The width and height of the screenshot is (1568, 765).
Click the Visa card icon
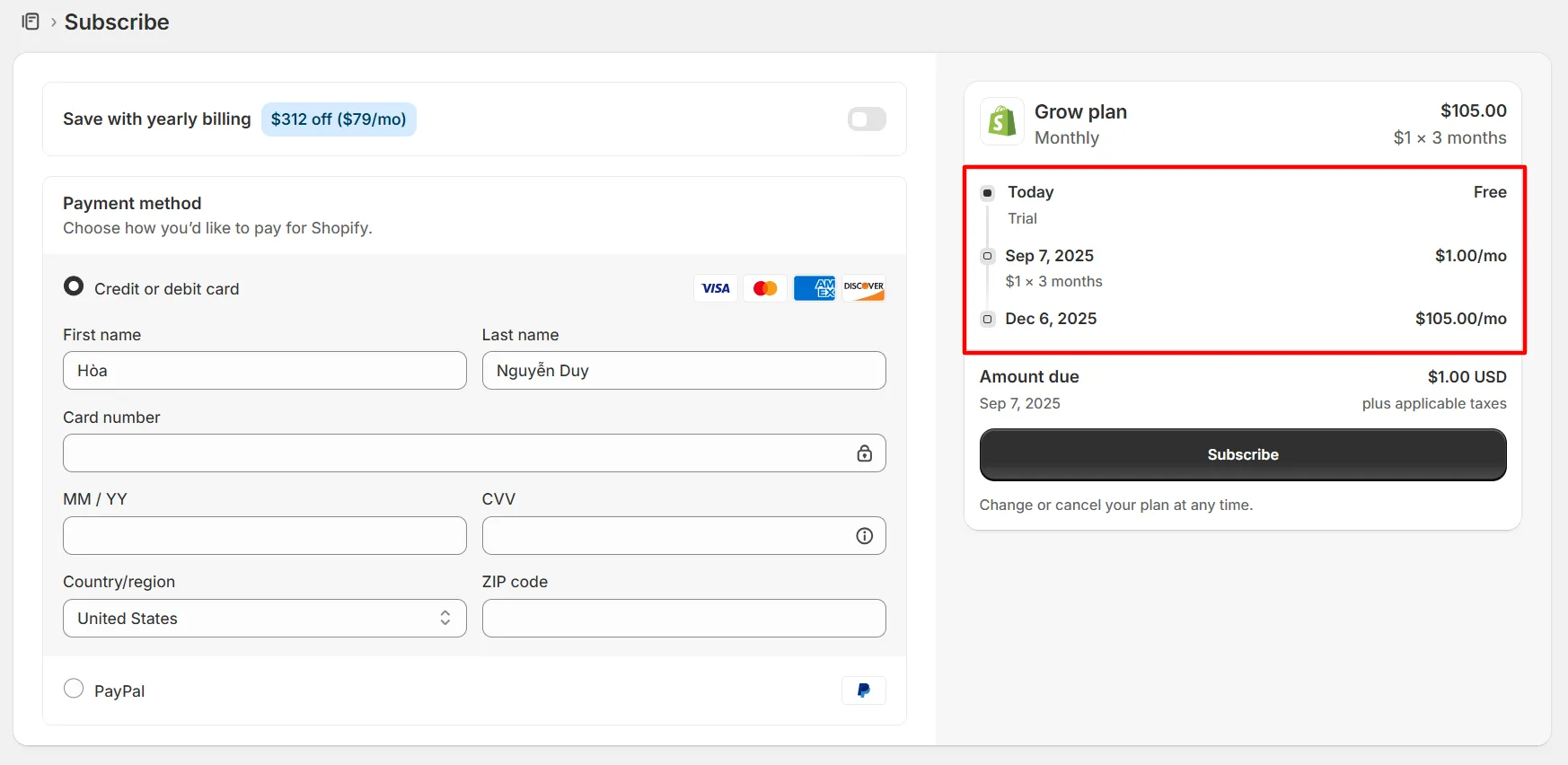[x=716, y=288]
